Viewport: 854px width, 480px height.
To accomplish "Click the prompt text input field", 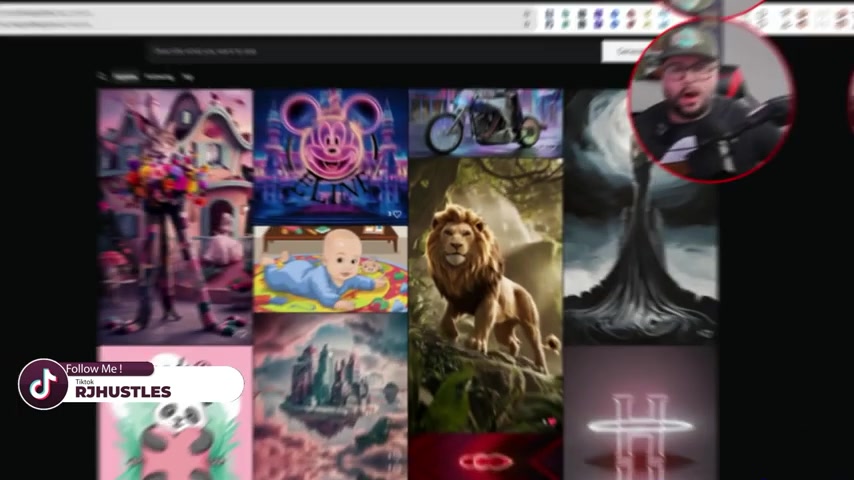I will pyautogui.click(x=373, y=51).
